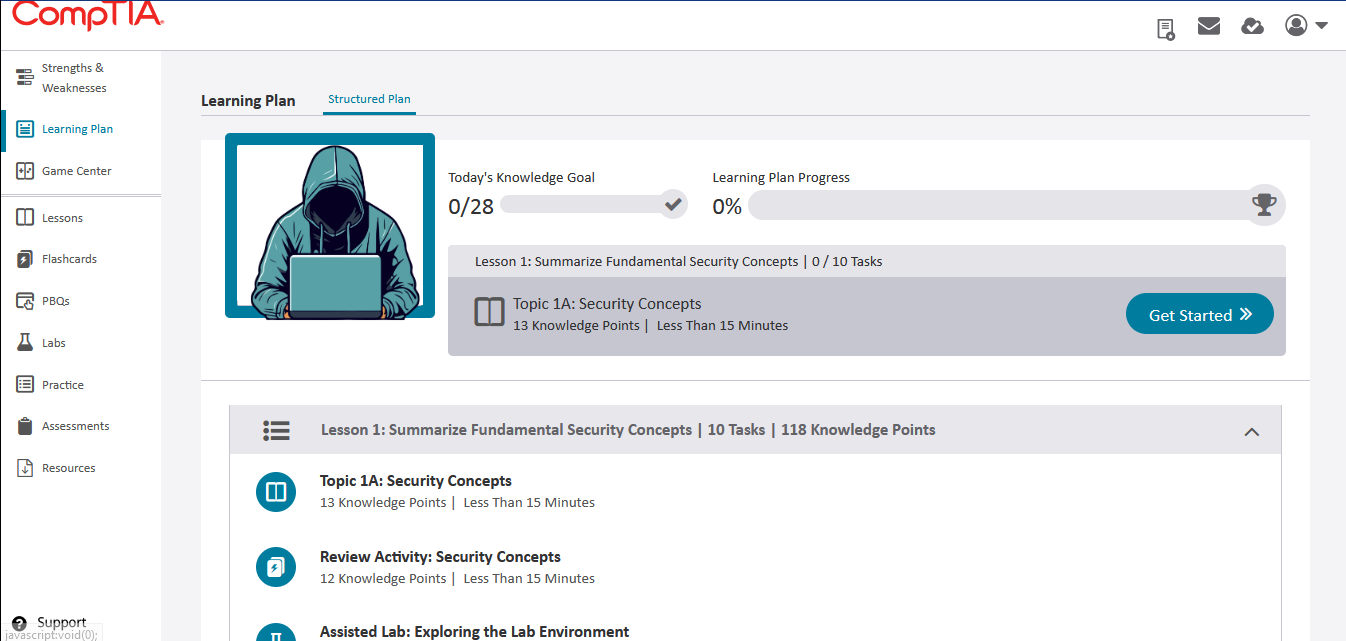Switch to the Structured Plan tab
Viewport: 1346px width, 641px height.
[x=369, y=99]
